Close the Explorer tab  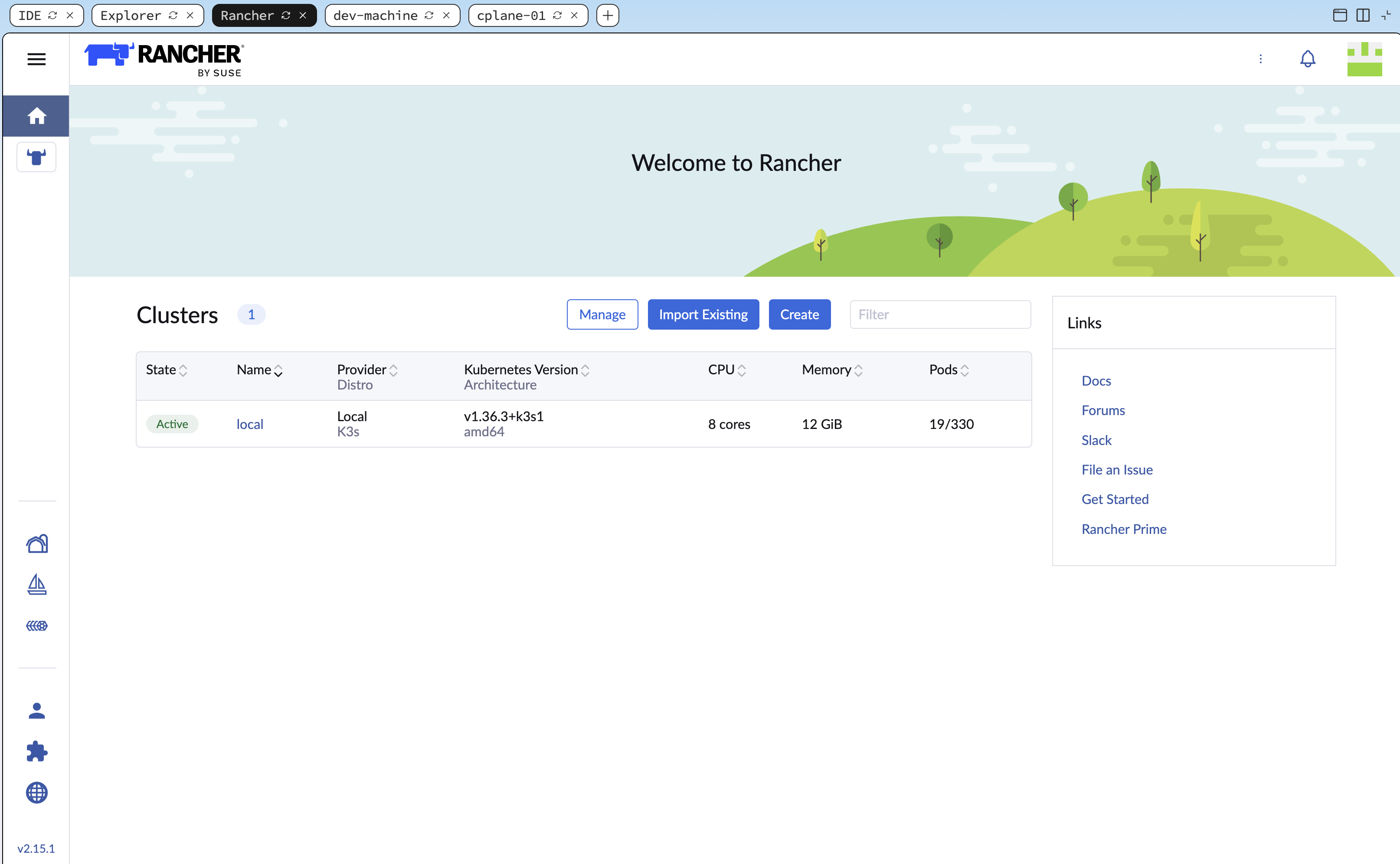click(x=190, y=16)
